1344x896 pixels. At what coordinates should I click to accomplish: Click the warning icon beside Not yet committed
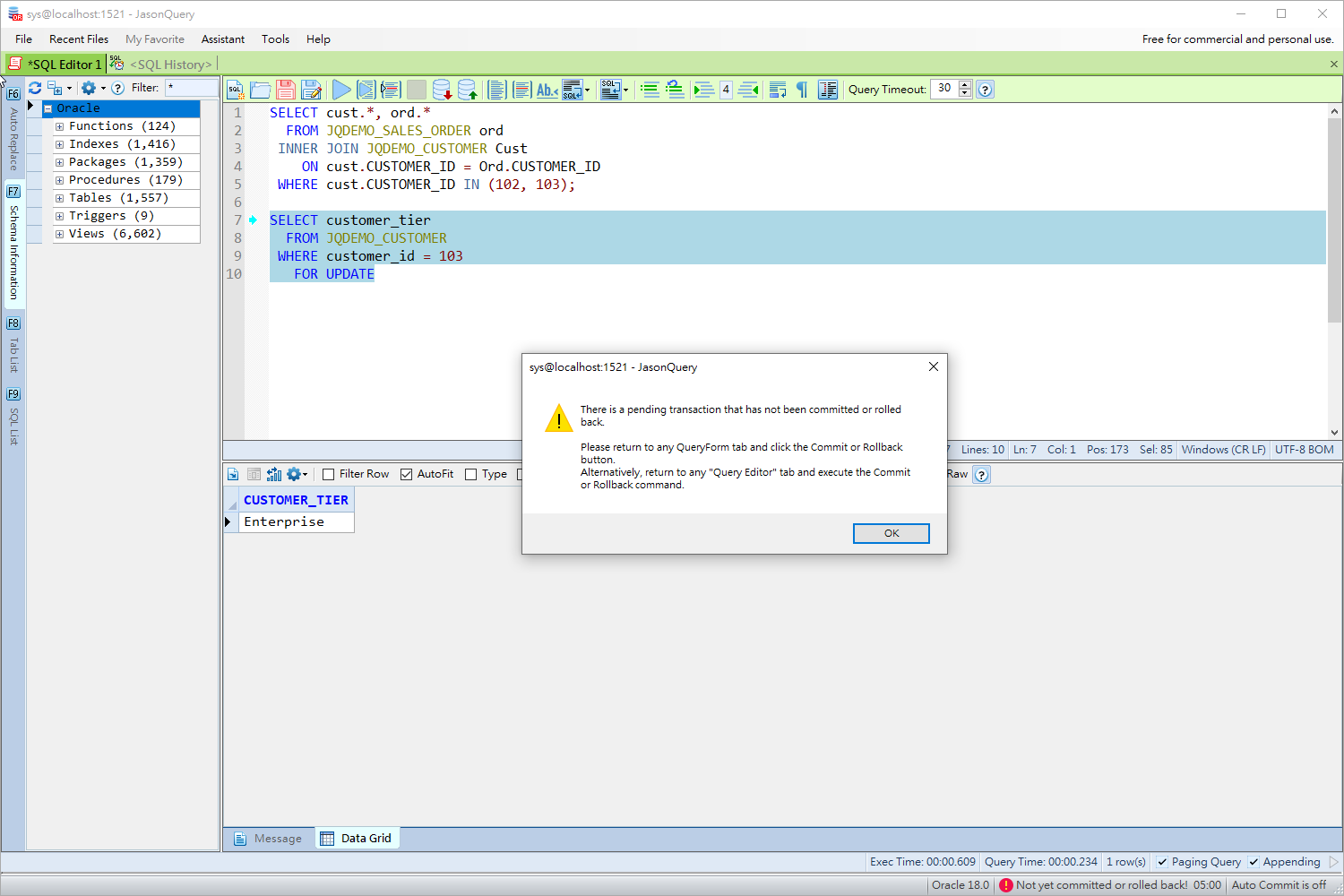tap(1005, 885)
